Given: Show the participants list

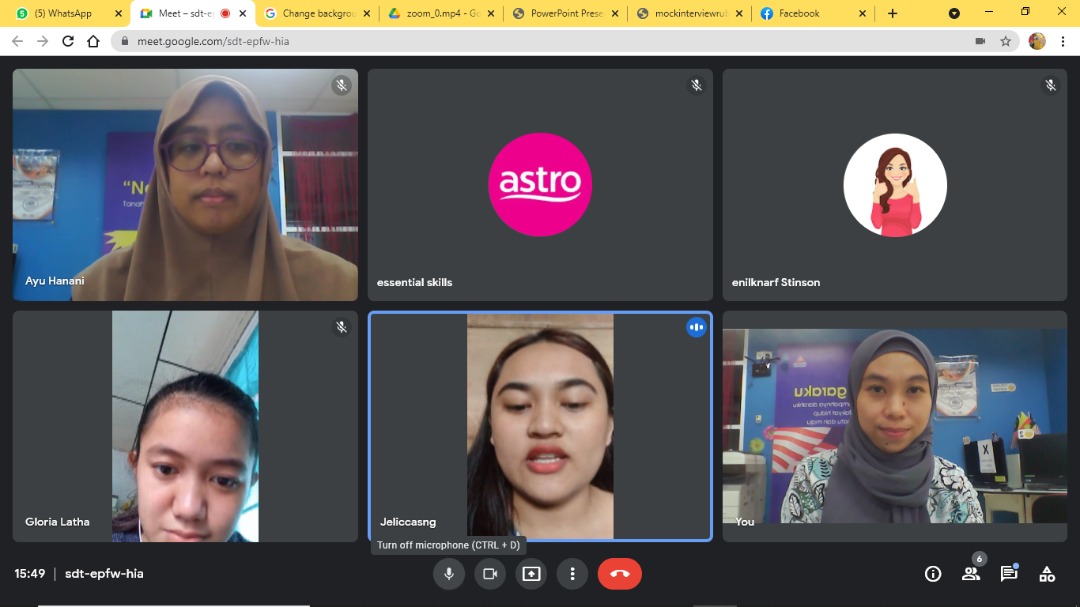Looking at the screenshot, I should (971, 574).
